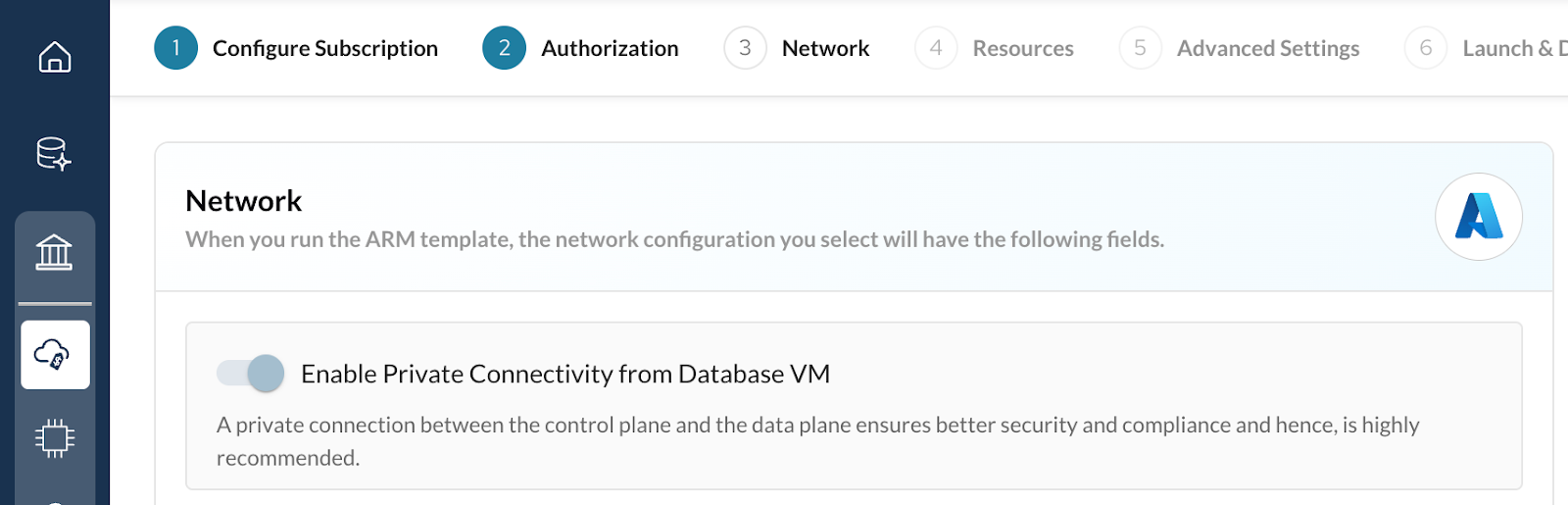Switch to the Authorization step

coord(610,48)
